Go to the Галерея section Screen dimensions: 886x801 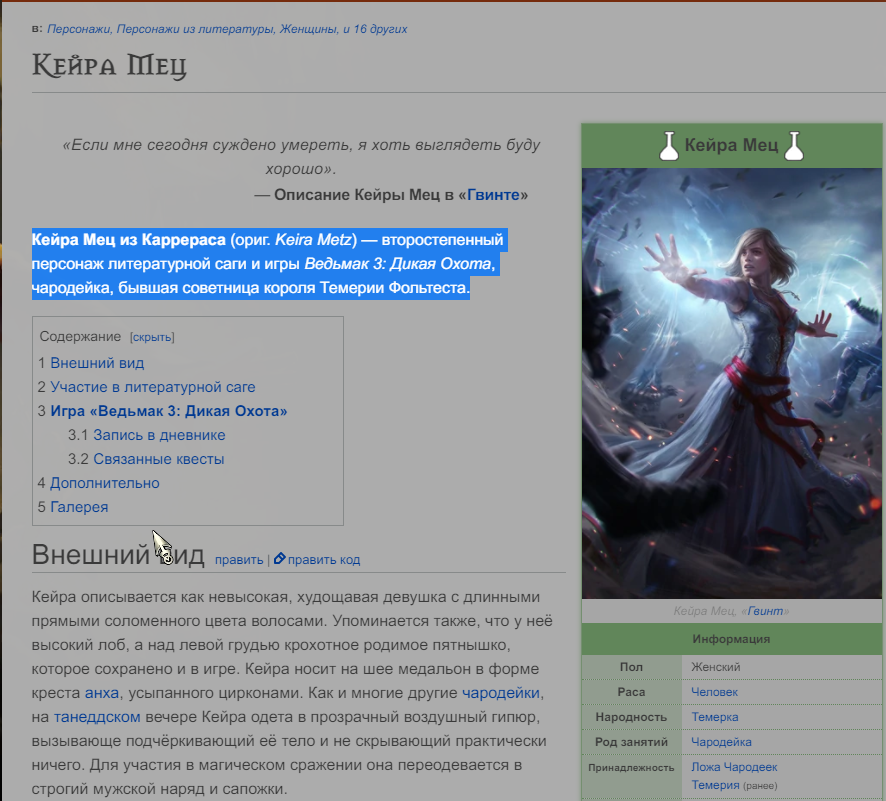click(79, 507)
